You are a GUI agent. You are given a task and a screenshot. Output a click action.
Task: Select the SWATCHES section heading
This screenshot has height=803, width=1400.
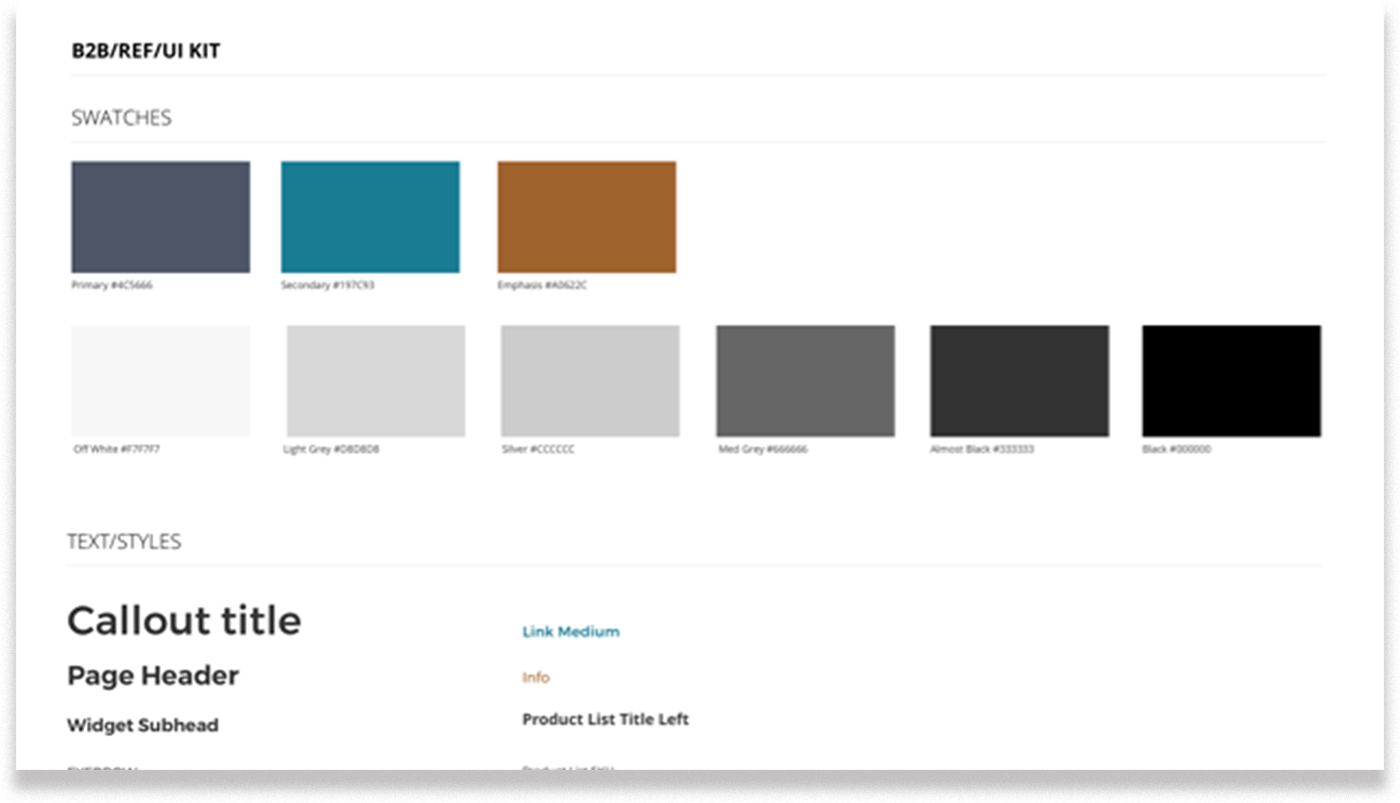tap(120, 117)
